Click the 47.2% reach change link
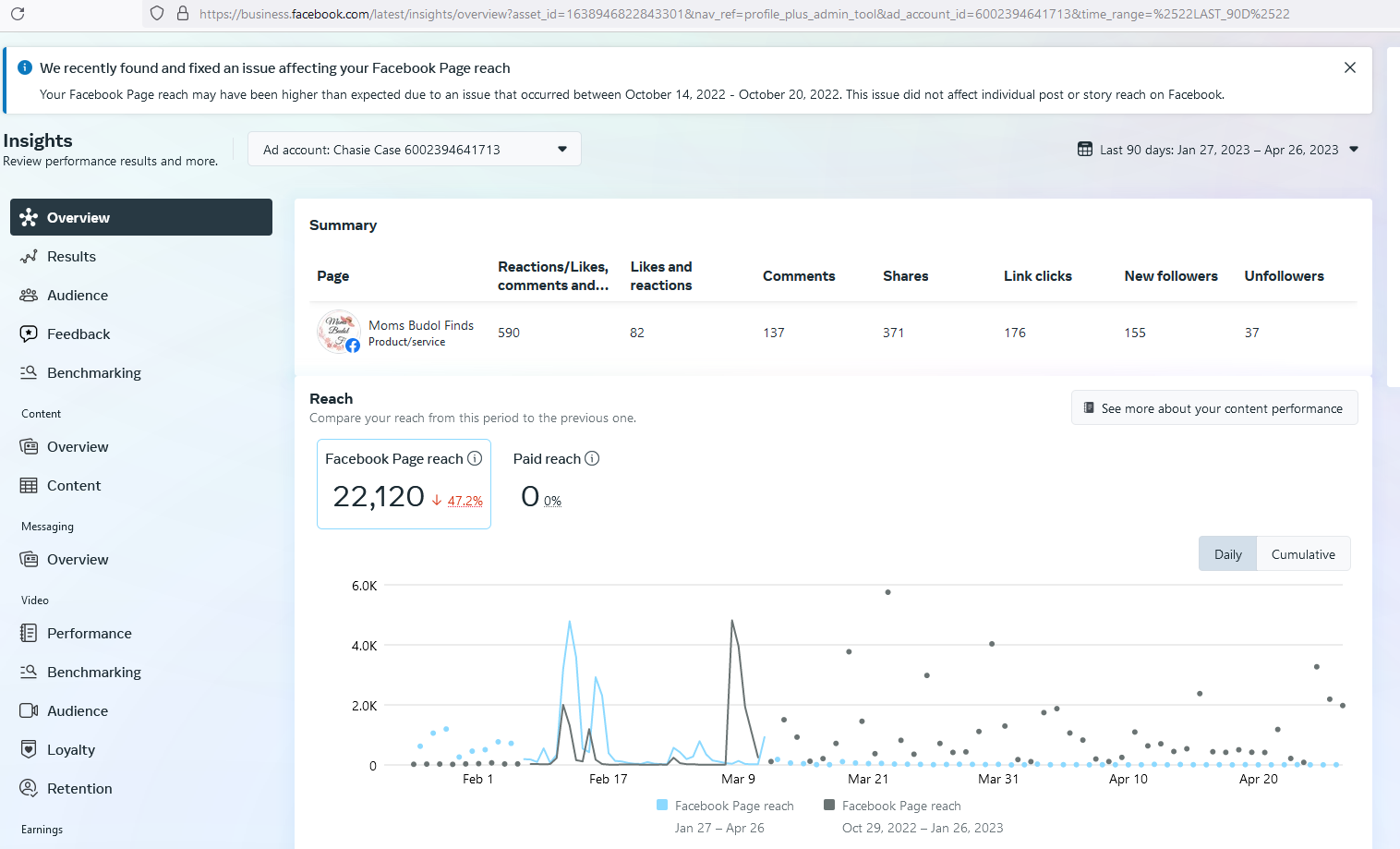The image size is (1400, 849). coord(465,501)
